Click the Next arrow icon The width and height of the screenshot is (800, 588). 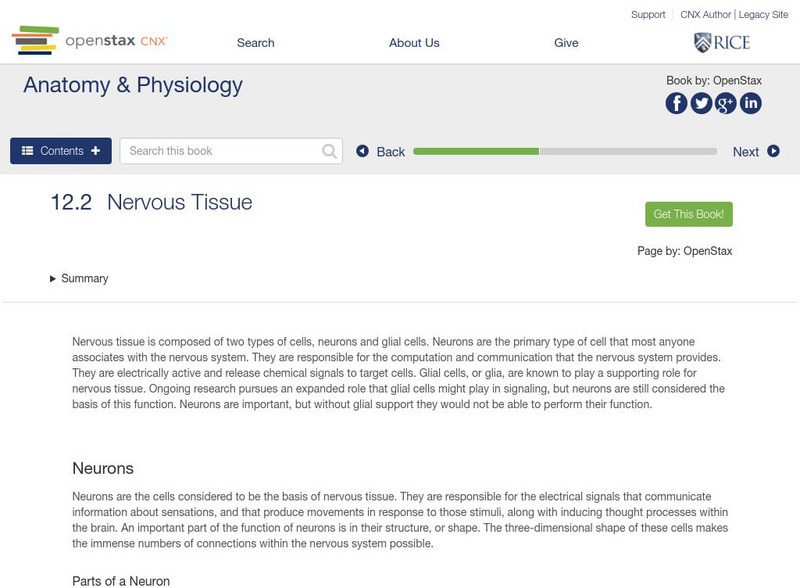point(773,151)
